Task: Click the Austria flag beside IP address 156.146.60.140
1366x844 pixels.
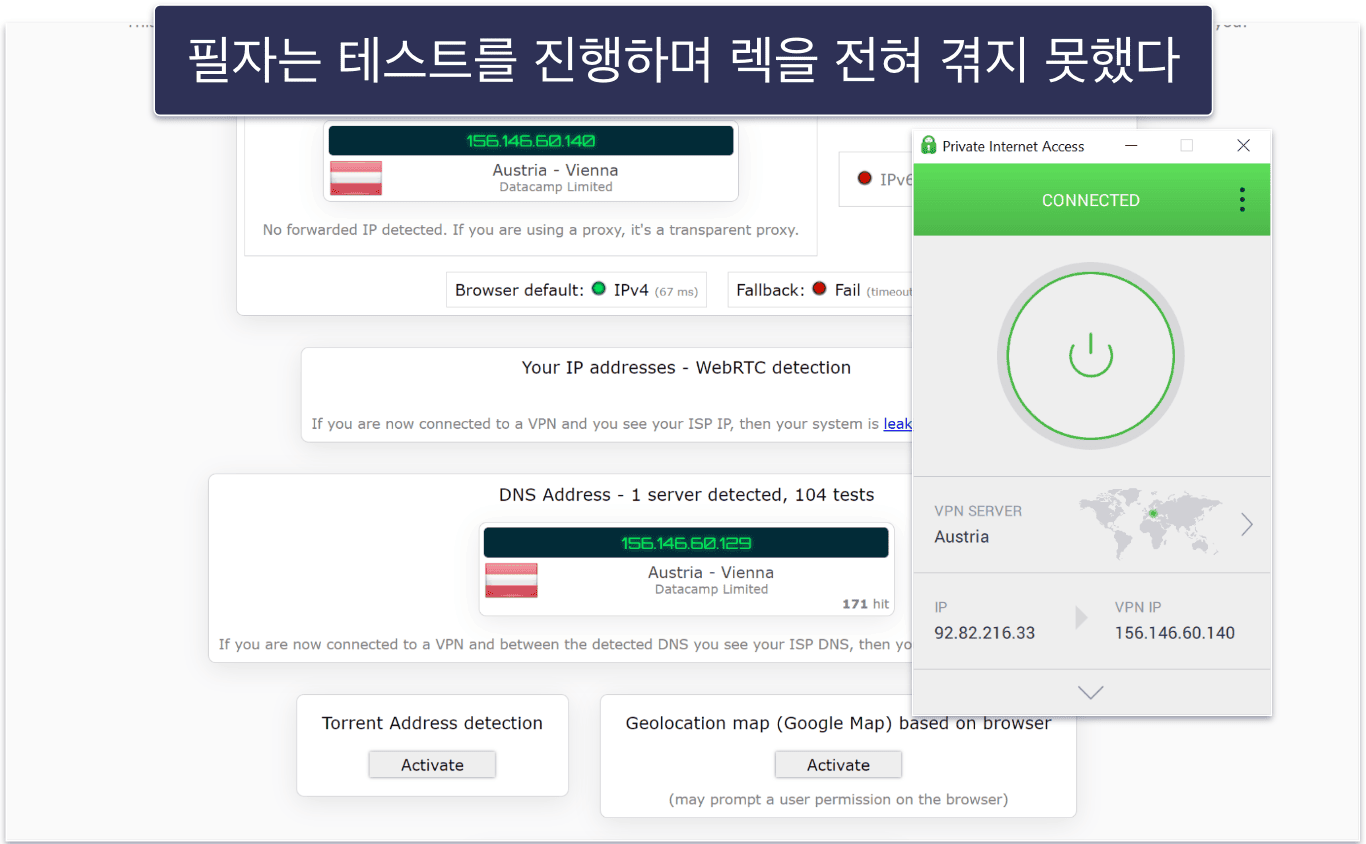Action: click(356, 178)
